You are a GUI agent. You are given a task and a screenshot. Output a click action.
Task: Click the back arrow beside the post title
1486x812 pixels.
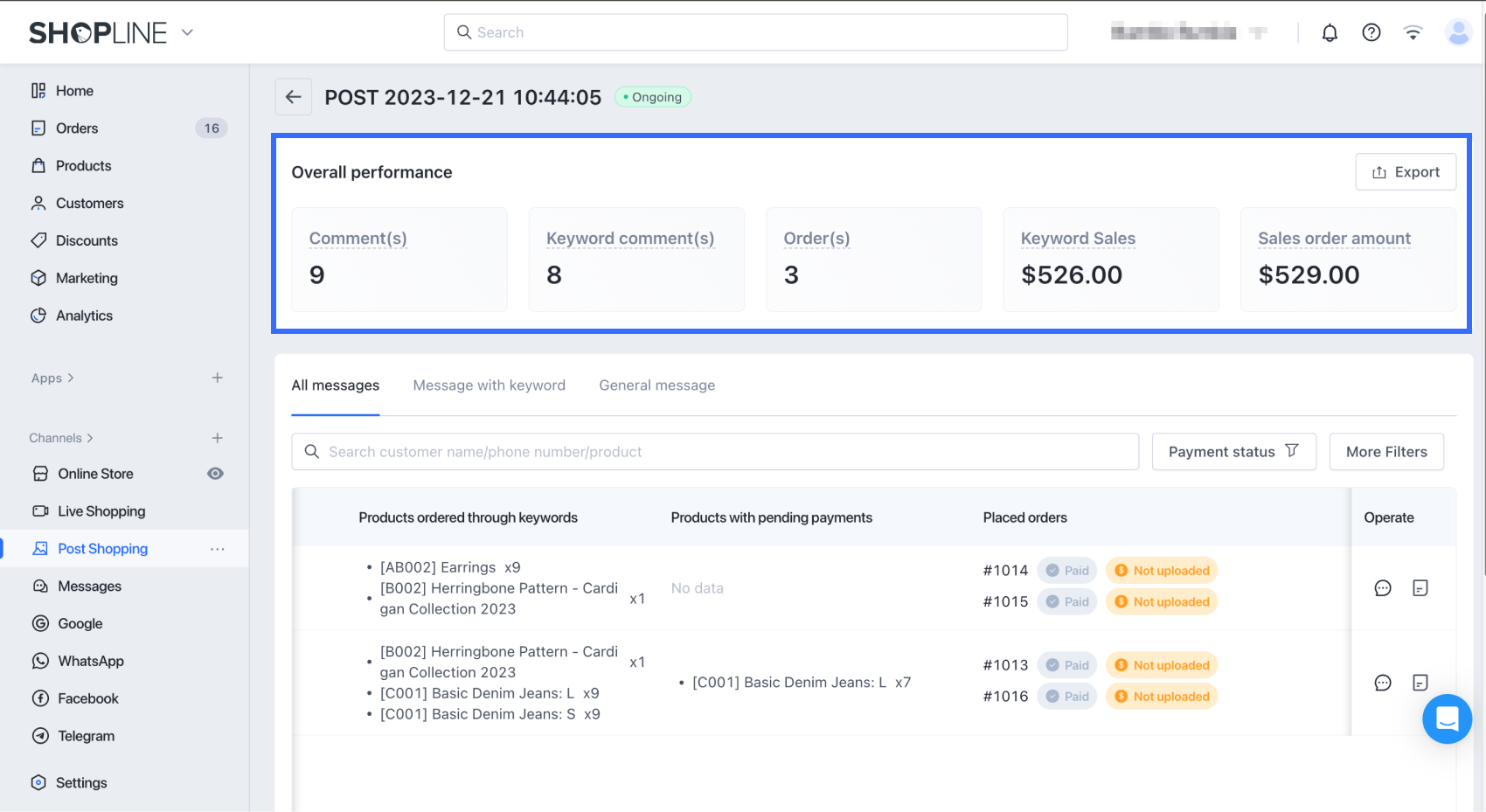tap(294, 97)
